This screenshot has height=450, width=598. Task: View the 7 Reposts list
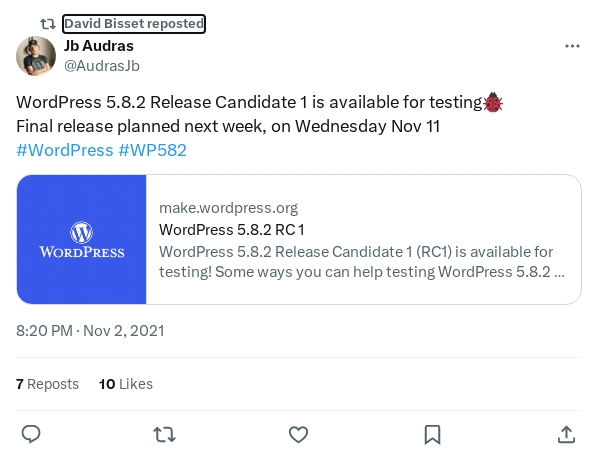47,384
